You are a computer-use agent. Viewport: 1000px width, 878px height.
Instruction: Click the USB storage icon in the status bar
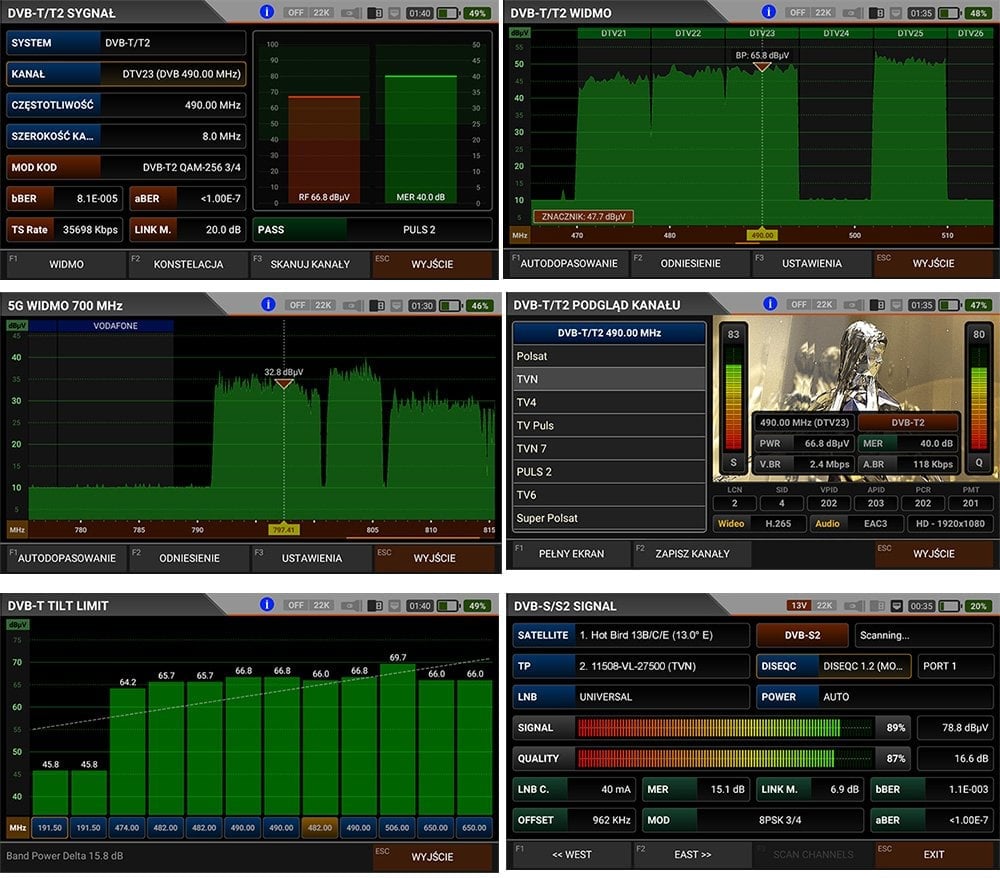click(x=374, y=13)
